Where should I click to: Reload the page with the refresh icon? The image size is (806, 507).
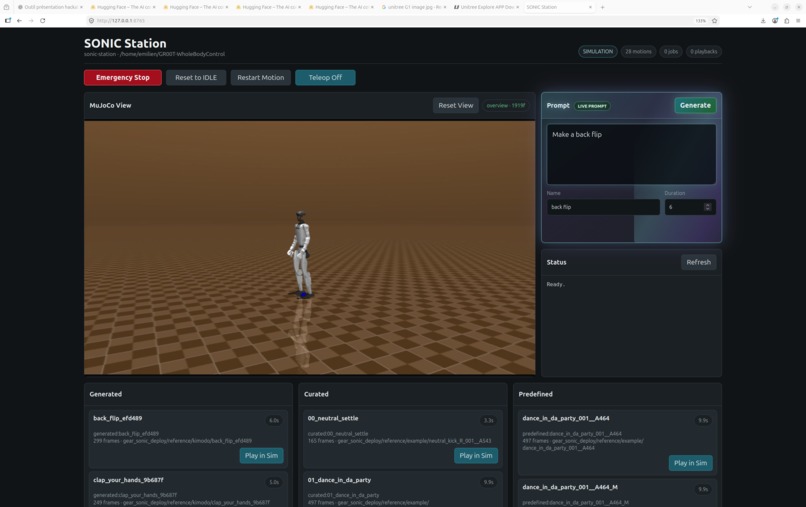click(x=43, y=21)
